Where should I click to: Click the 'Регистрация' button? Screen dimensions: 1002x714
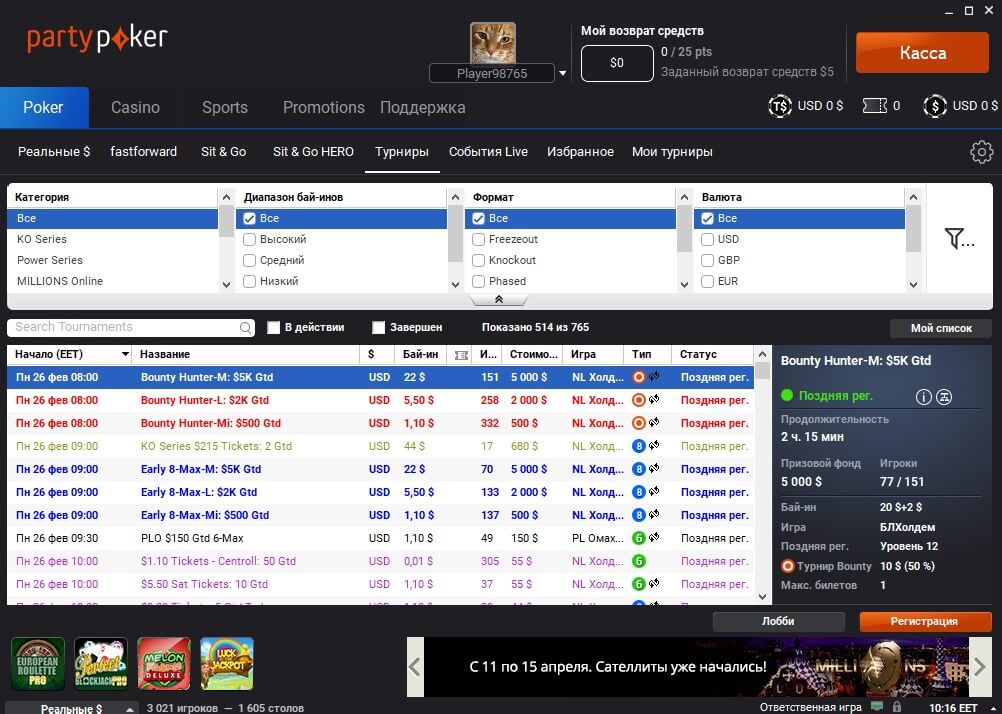pyautogui.click(x=924, y=621)
